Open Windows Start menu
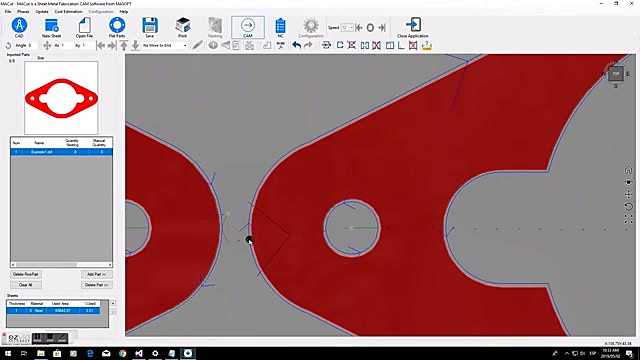The height and width of the screenshot is (360, 640). coord(8,353)
